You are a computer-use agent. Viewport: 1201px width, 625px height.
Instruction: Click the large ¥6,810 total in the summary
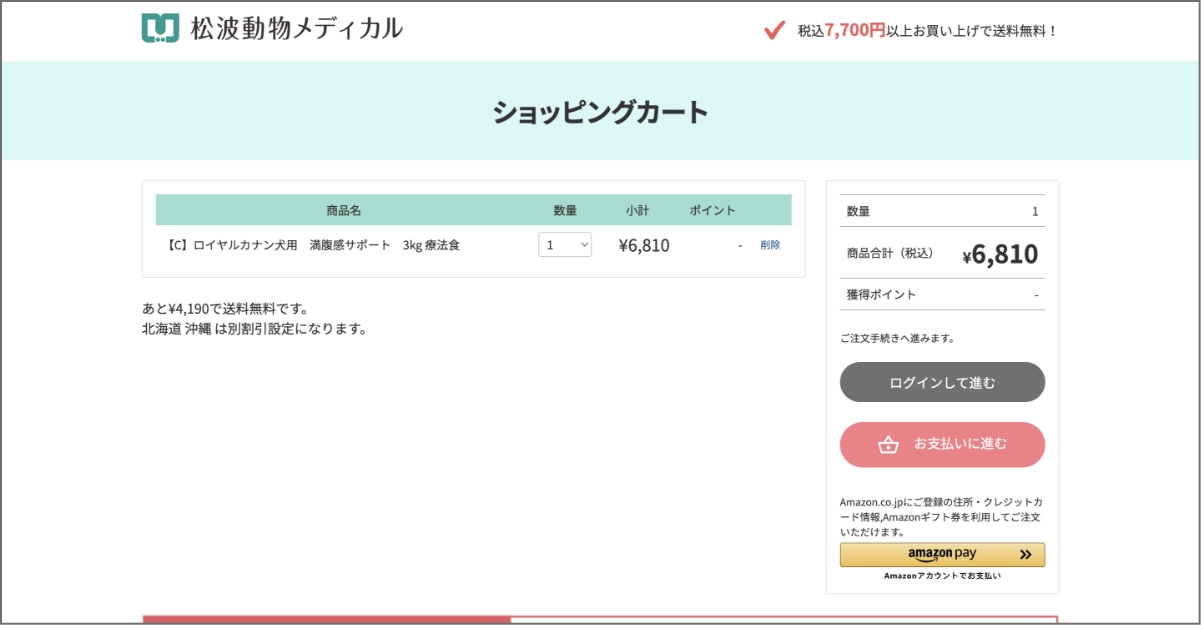click(x=1000, y=254)
